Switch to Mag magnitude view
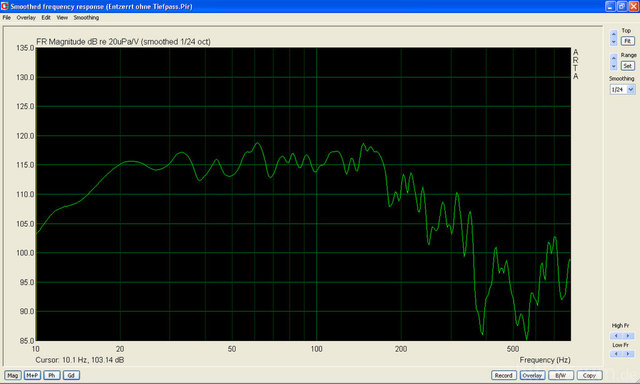This screenshot has width=640, height=384. point(12,375)
